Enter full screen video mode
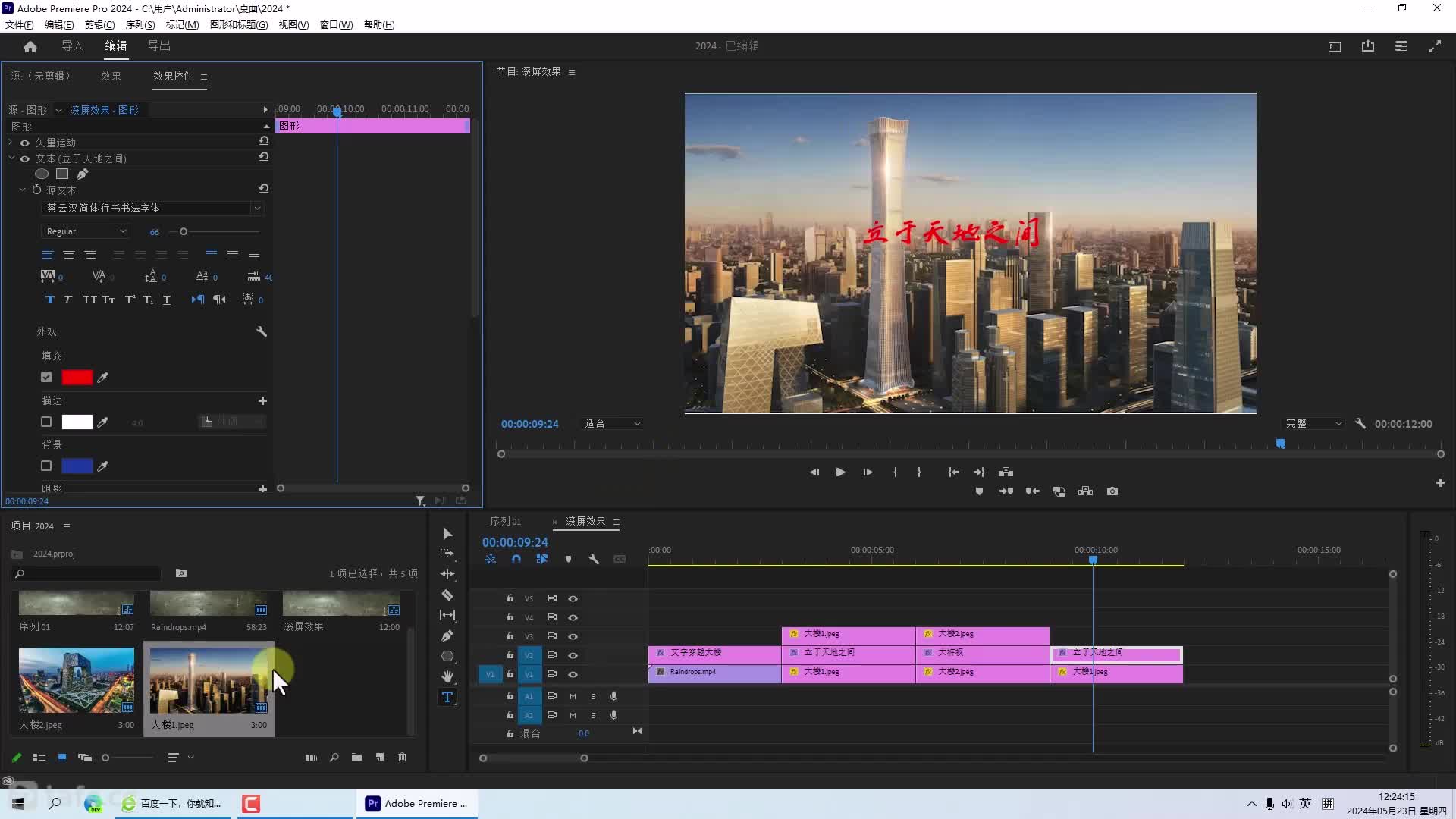Screen dimensions: 1456x819 [x=1434, y=46]
